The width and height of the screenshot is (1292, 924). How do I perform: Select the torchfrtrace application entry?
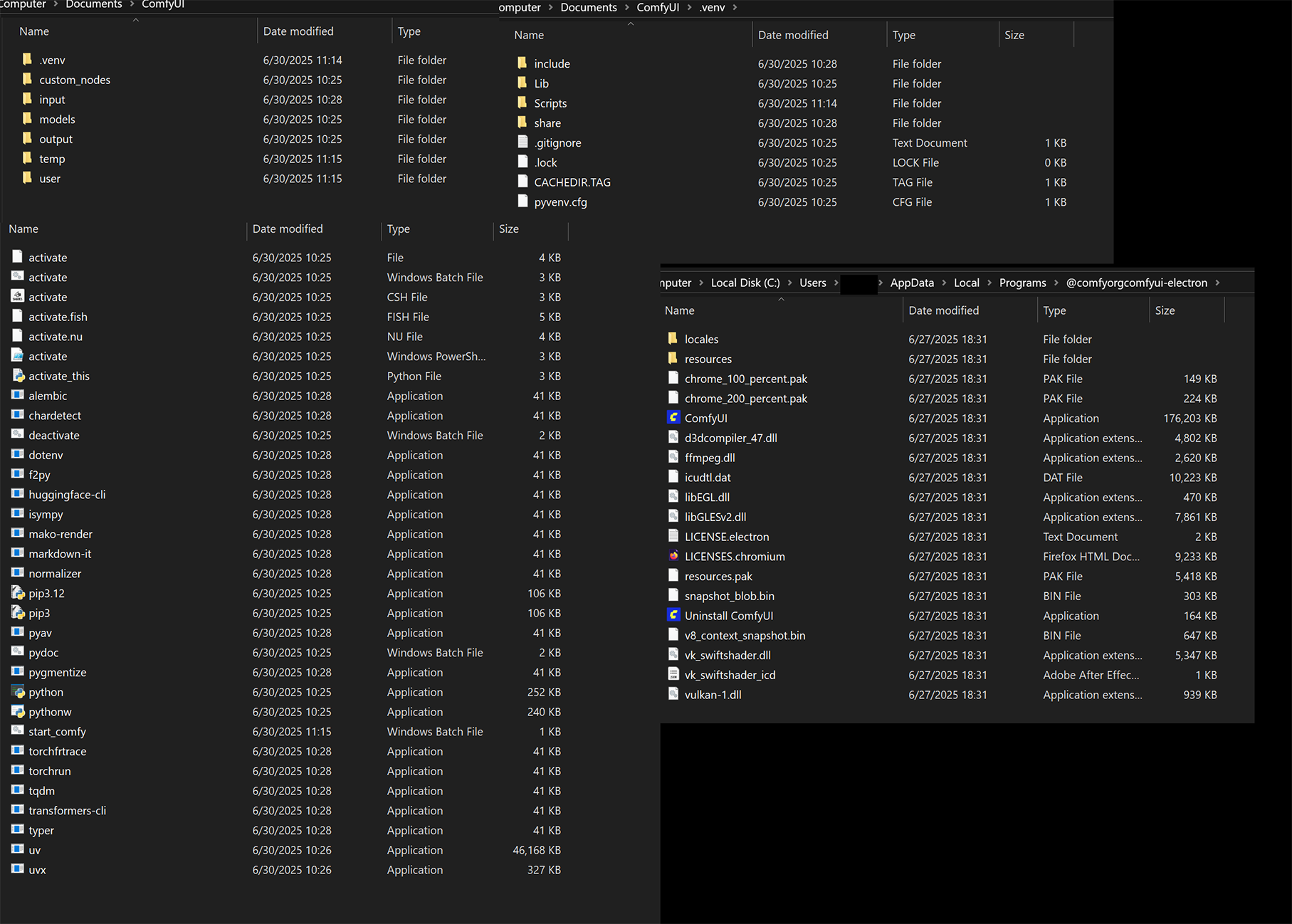[x=57, y=751]
